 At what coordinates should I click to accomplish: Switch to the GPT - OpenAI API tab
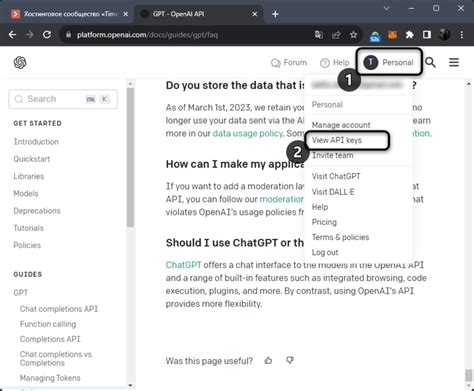[x=198, y=14]
